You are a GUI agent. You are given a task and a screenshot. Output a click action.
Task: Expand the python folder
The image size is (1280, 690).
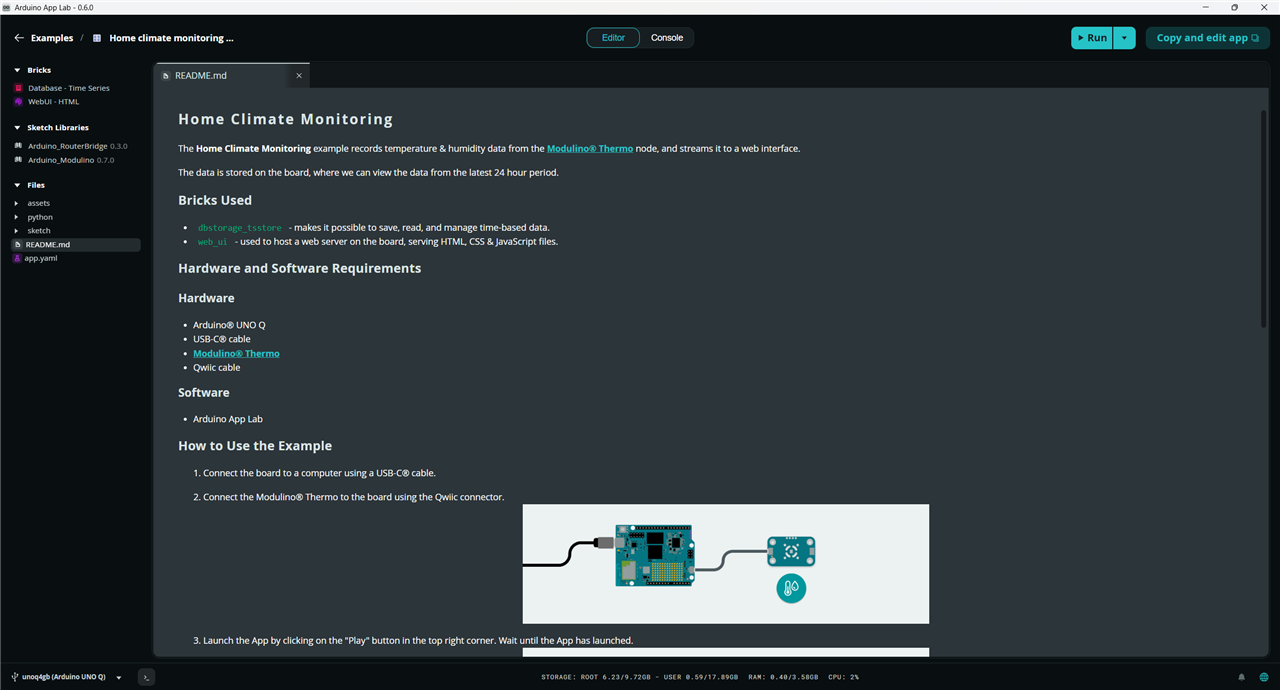[x=16, y=217]
